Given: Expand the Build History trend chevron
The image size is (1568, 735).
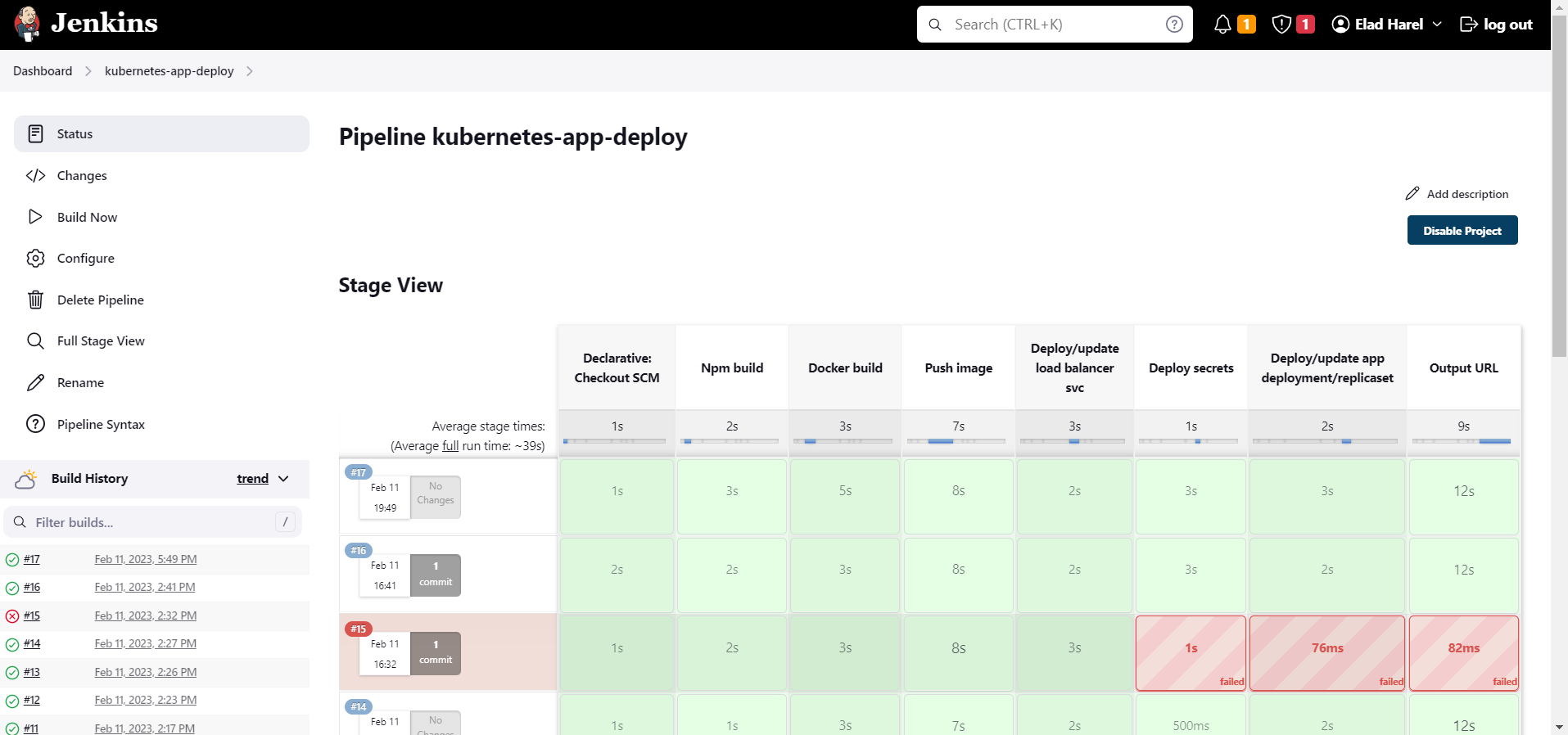Looking at the screenshot, I should tap(283, 479).
